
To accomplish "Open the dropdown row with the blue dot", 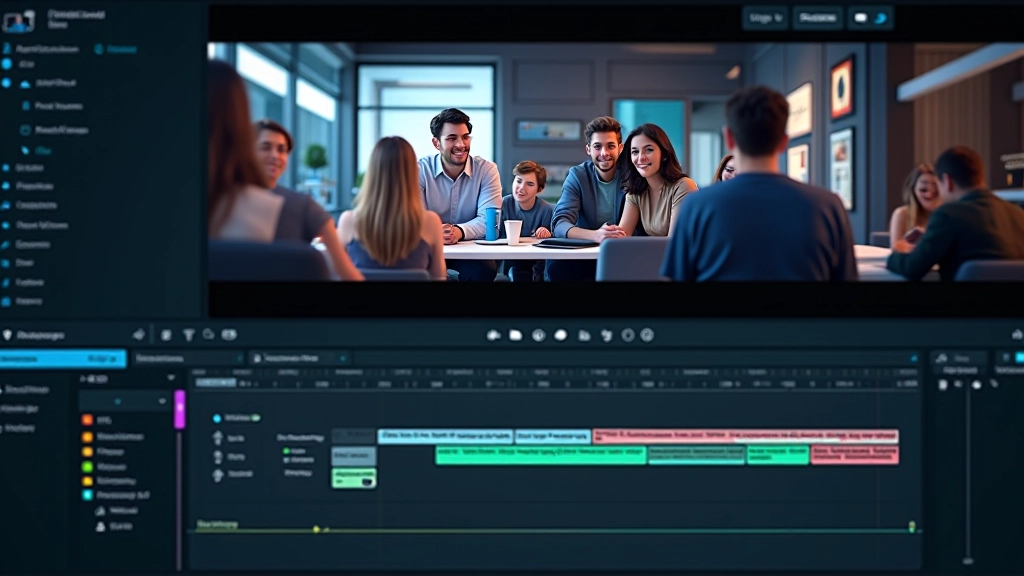I will (x=124, y=401).
